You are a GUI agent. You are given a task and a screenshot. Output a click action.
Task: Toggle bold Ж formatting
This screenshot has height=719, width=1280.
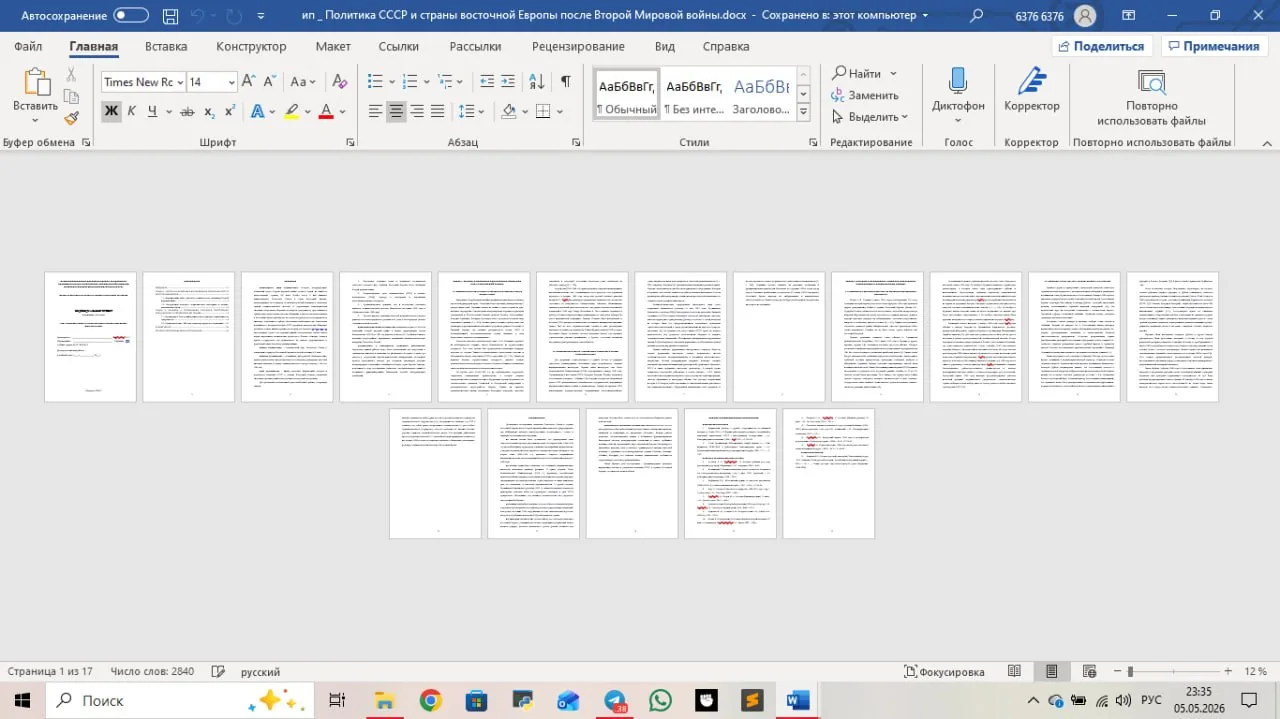111,112
